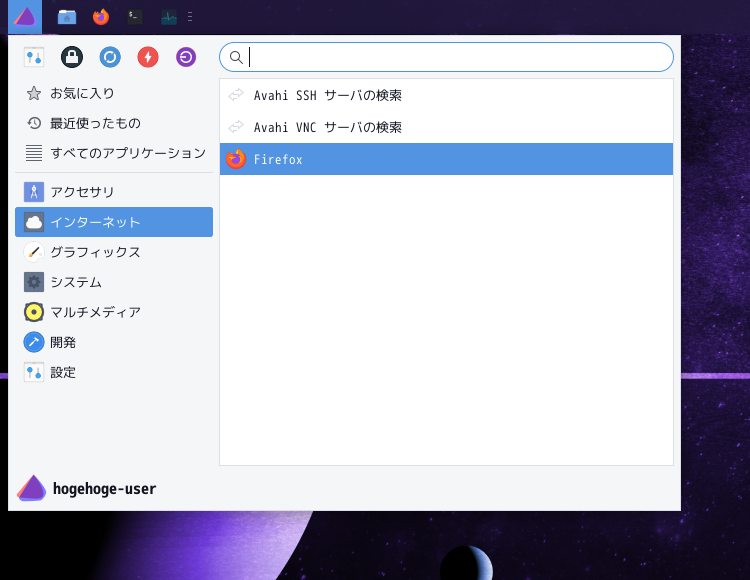Launch Firefox from the top panel
750x580 pixels.
(x=101, y=17)
